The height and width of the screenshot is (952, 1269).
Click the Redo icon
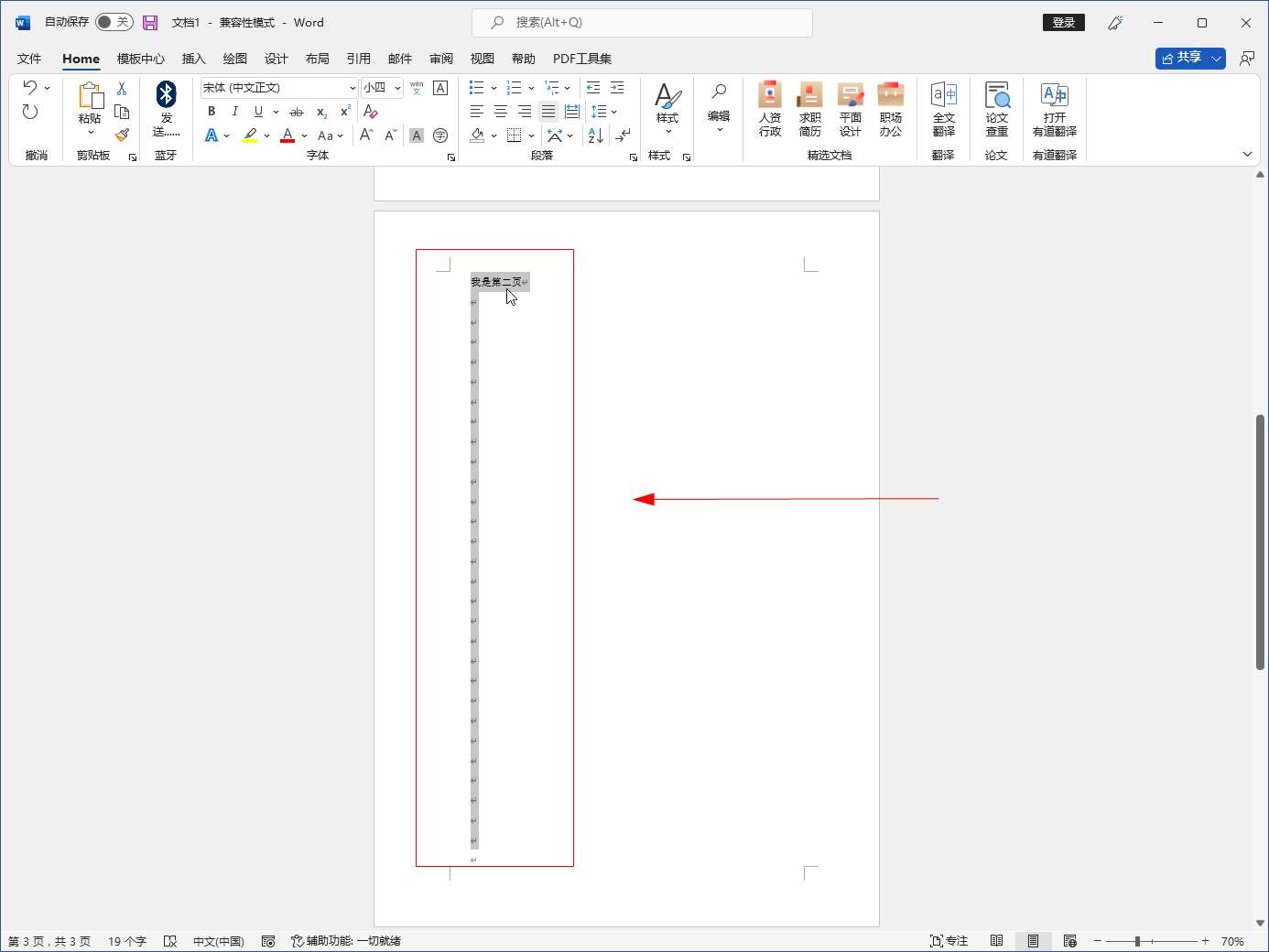click(x=30, y=112)
